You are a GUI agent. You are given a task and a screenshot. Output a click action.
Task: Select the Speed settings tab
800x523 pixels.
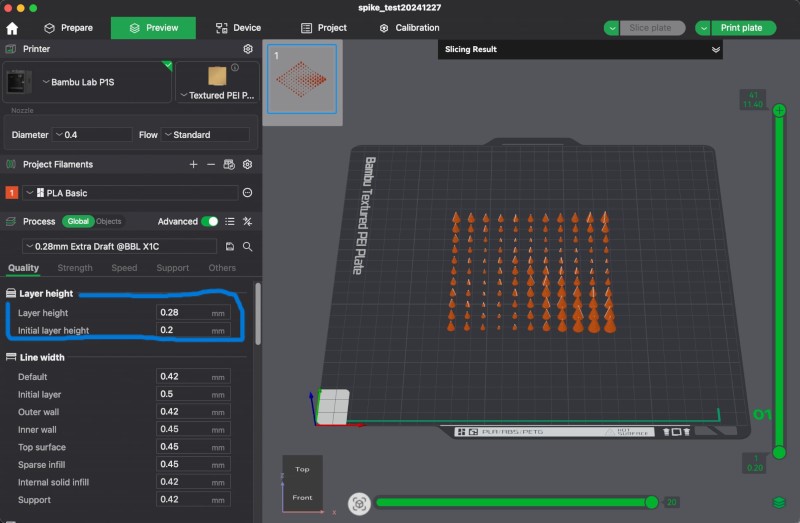click(x=124, y=268)
